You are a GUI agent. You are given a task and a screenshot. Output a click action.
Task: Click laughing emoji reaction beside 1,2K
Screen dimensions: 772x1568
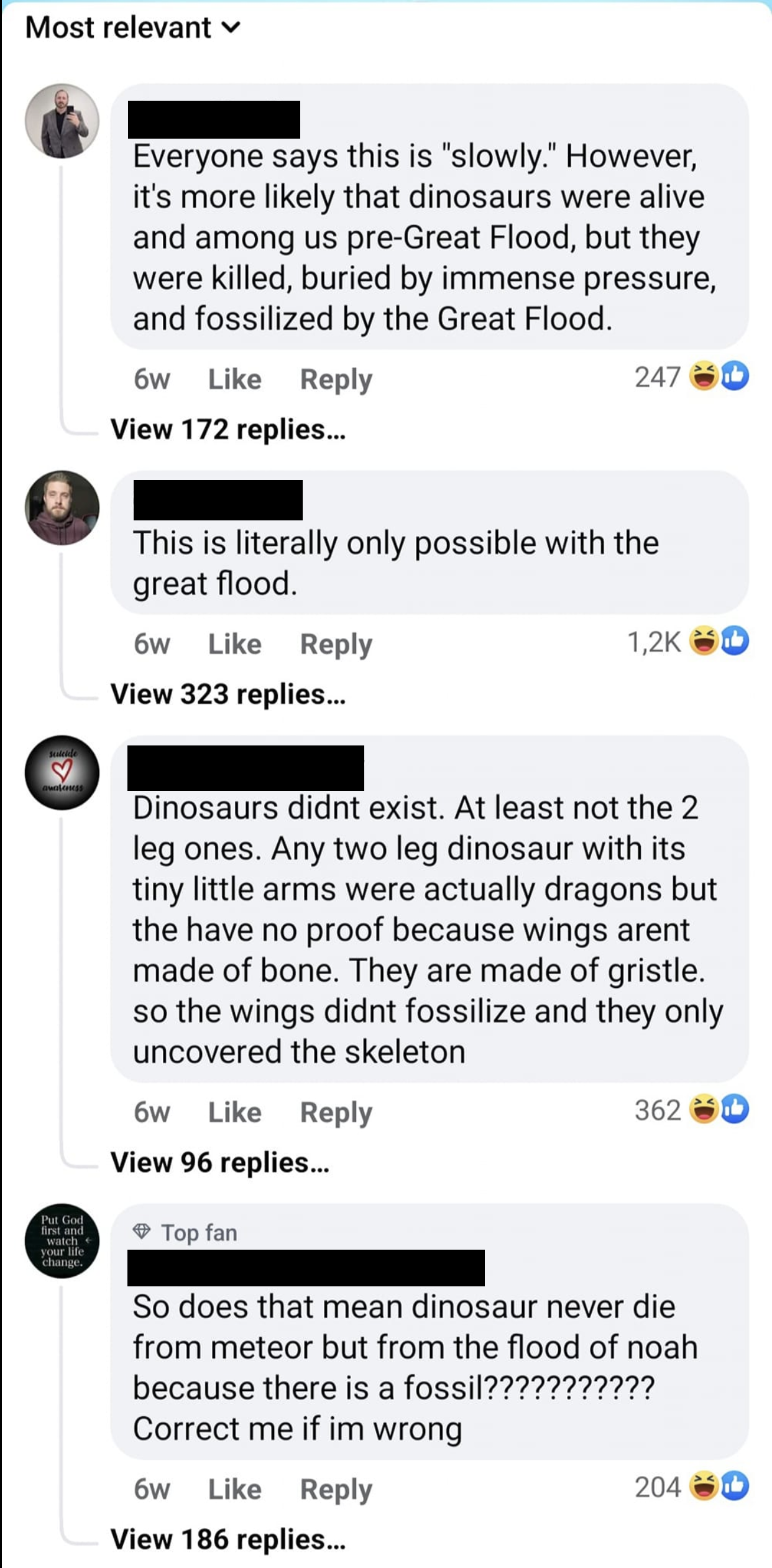tap(704, 640)
